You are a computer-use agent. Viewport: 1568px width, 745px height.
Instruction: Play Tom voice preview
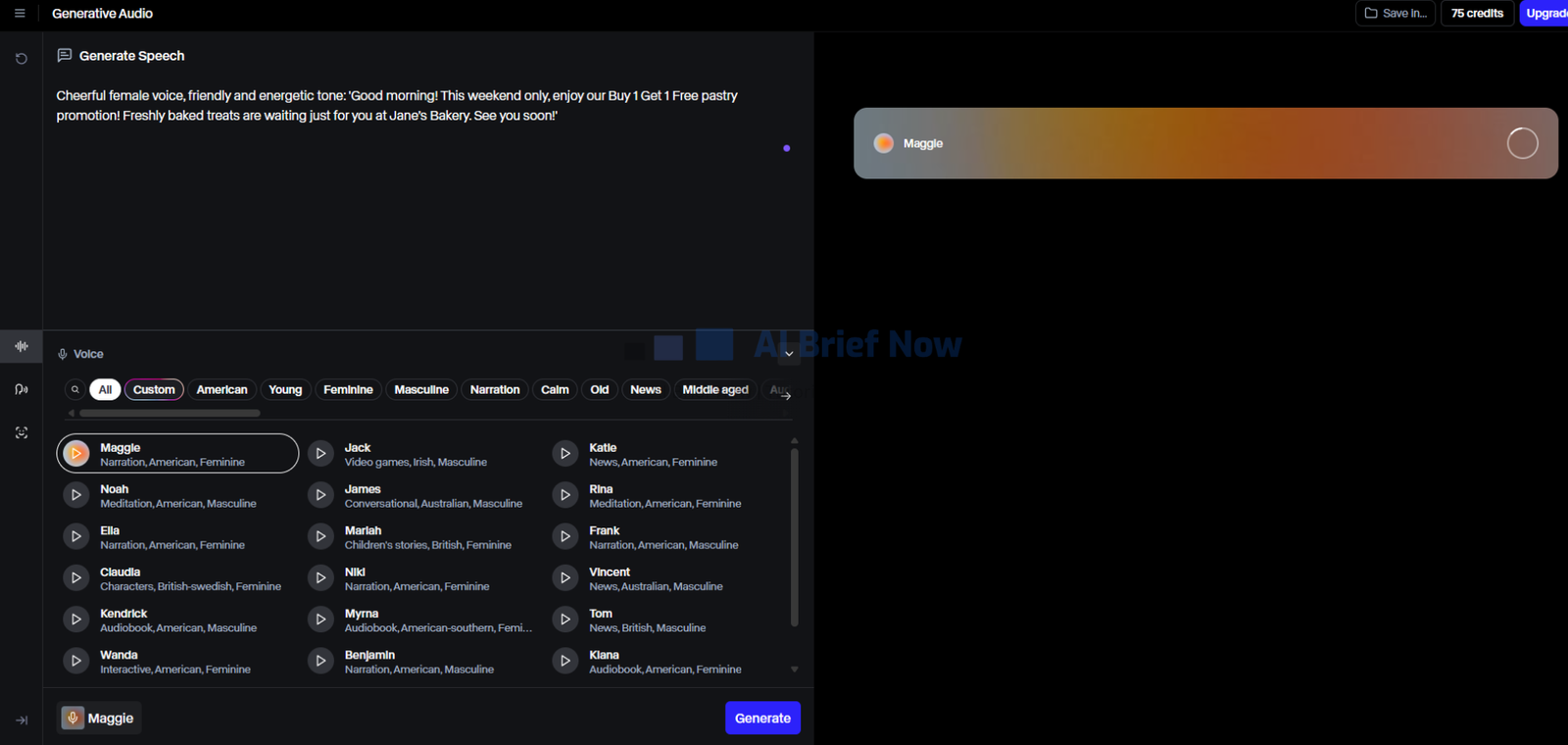(x=565, y=620)
